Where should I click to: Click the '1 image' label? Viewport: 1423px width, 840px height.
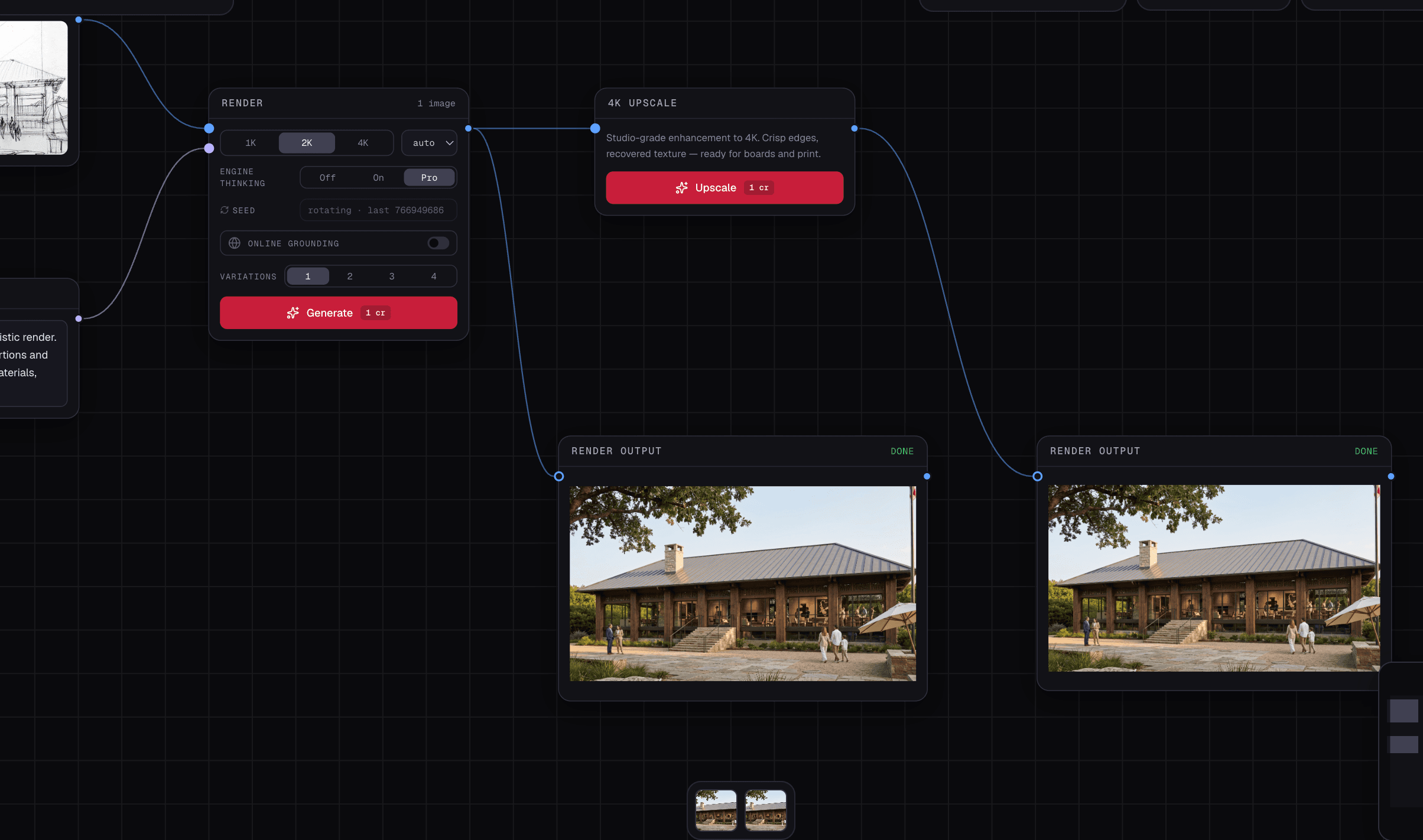pos(436,103)
